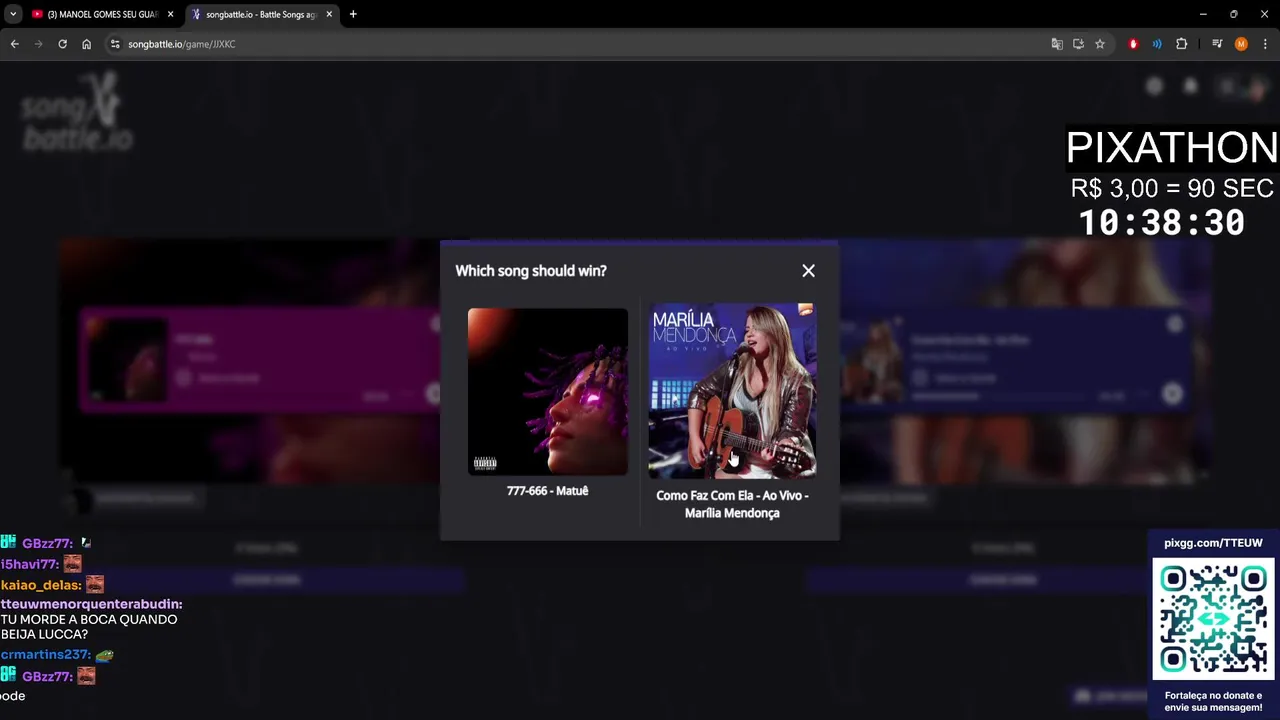Screen dimensions: 1280x720
Task: Expand the tab search dropdown
Action: point(13,14)
